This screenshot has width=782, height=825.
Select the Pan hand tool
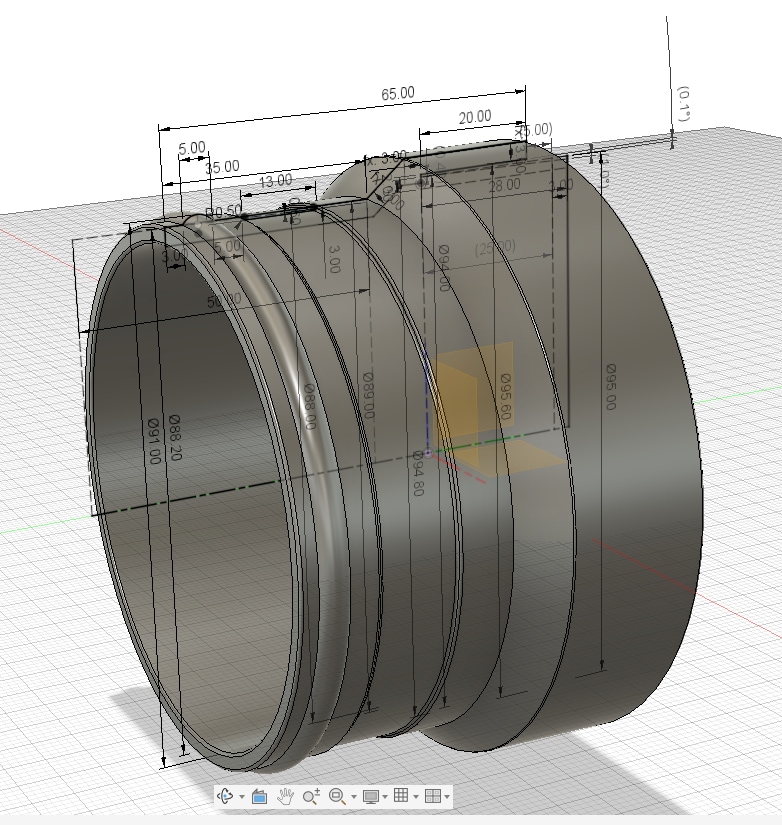tap(285, 796)
